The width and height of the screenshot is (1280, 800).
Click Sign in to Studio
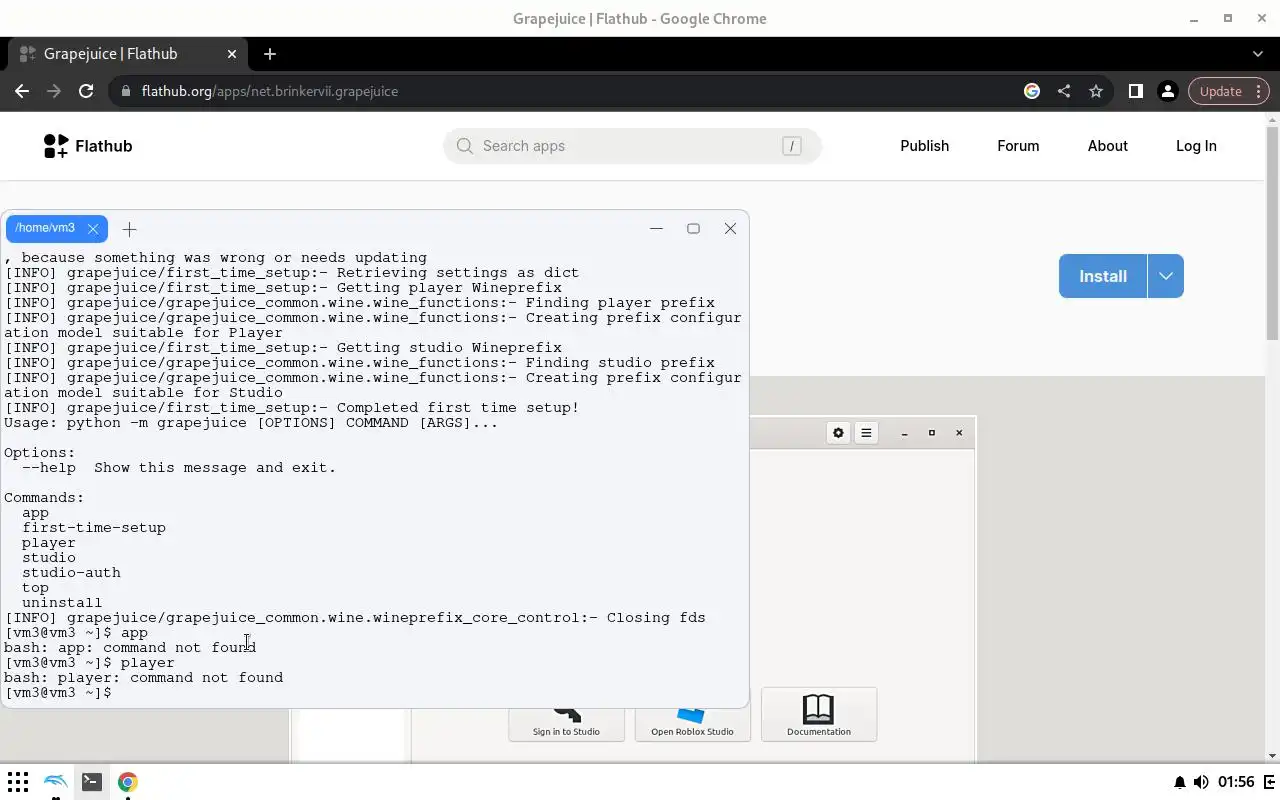click(566, 724)
